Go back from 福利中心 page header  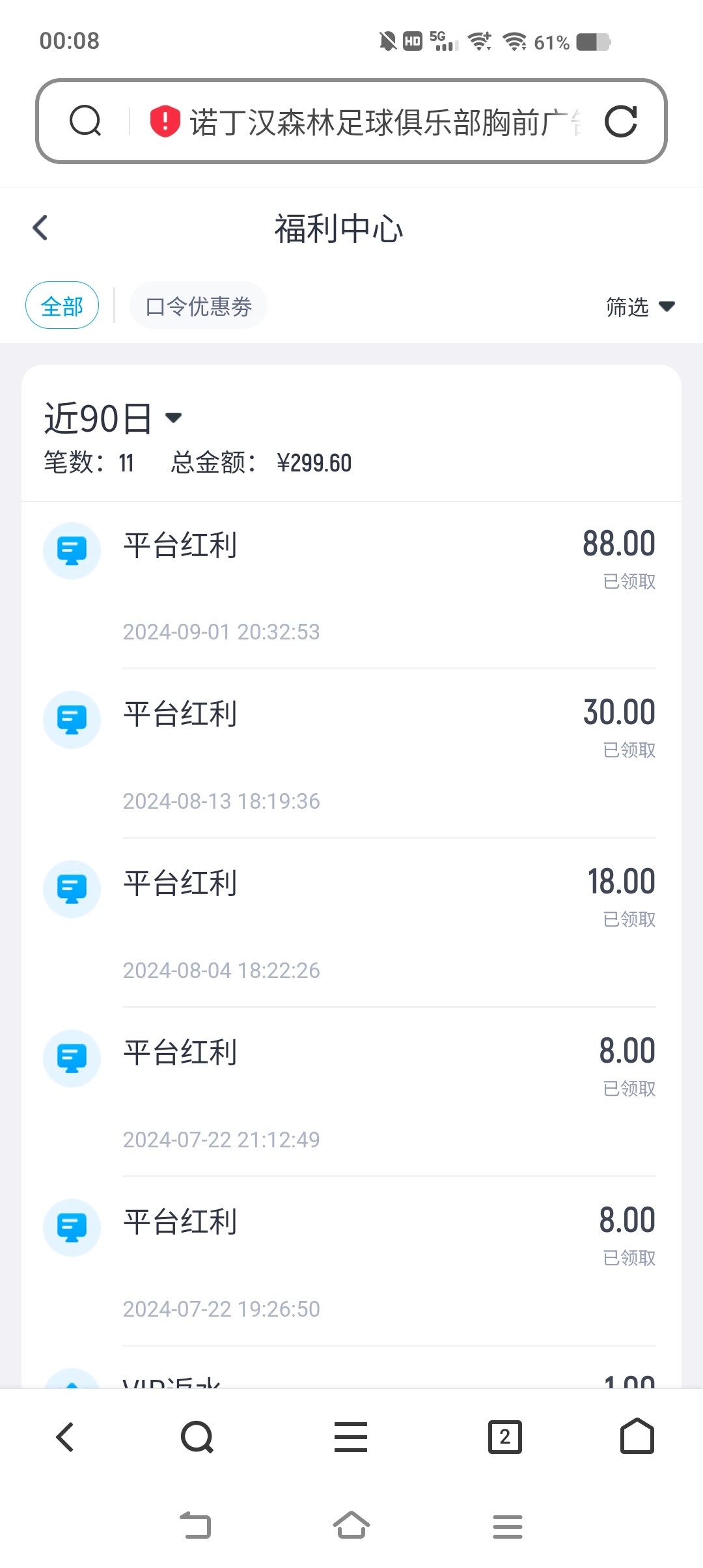pos(40,228)
